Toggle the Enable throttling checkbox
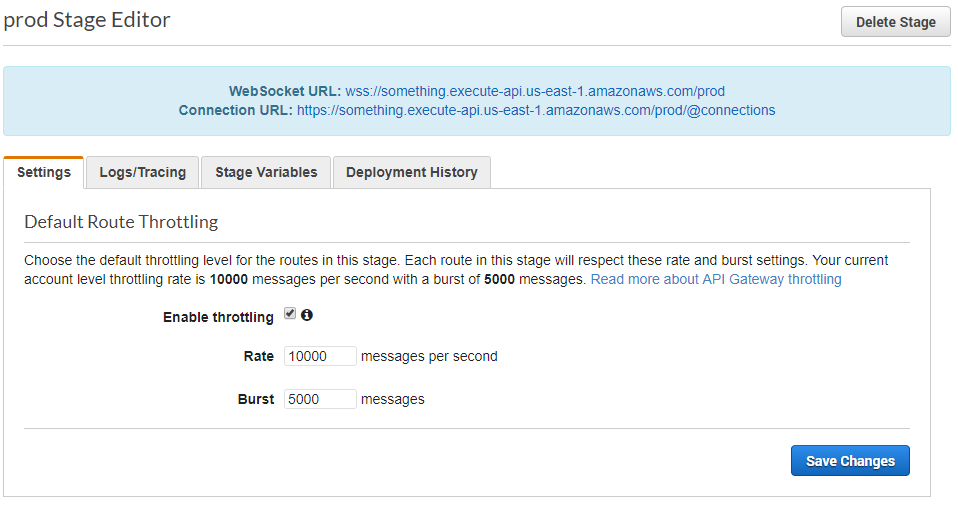The width and height of the screenshot is (958, 507). click(x=290, y=314)
